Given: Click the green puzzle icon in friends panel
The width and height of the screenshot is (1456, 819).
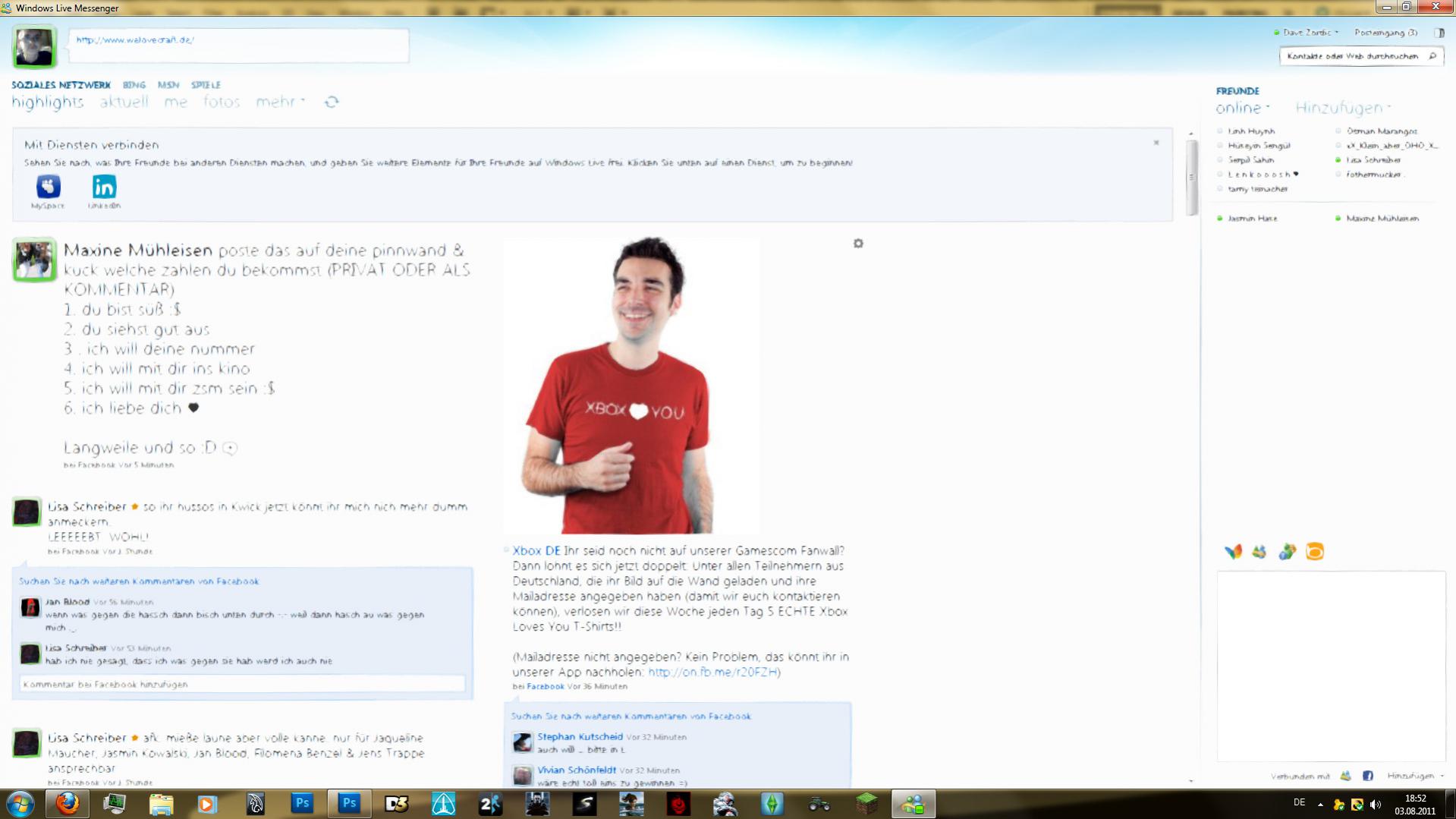Looking at the screenshot, I should (1288, 552).
